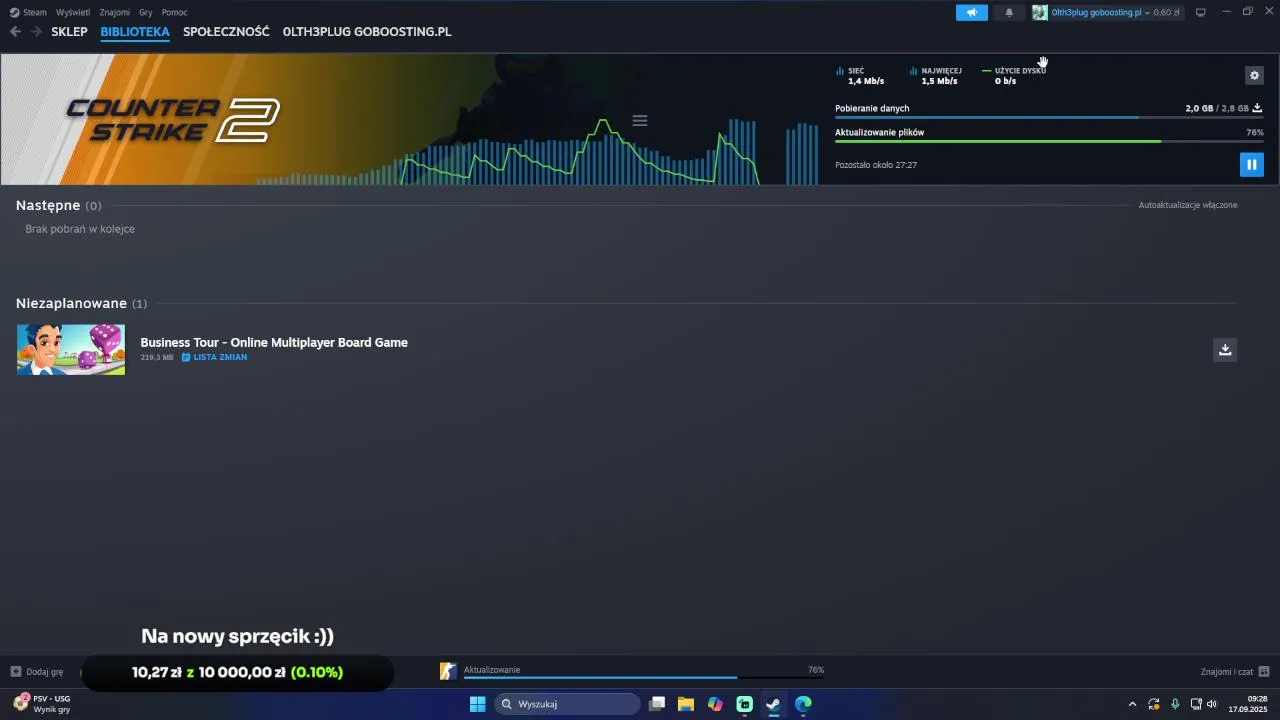Screen dimensions: 1280x720
Task: Open the Pomoc menu
Action: 174,12
